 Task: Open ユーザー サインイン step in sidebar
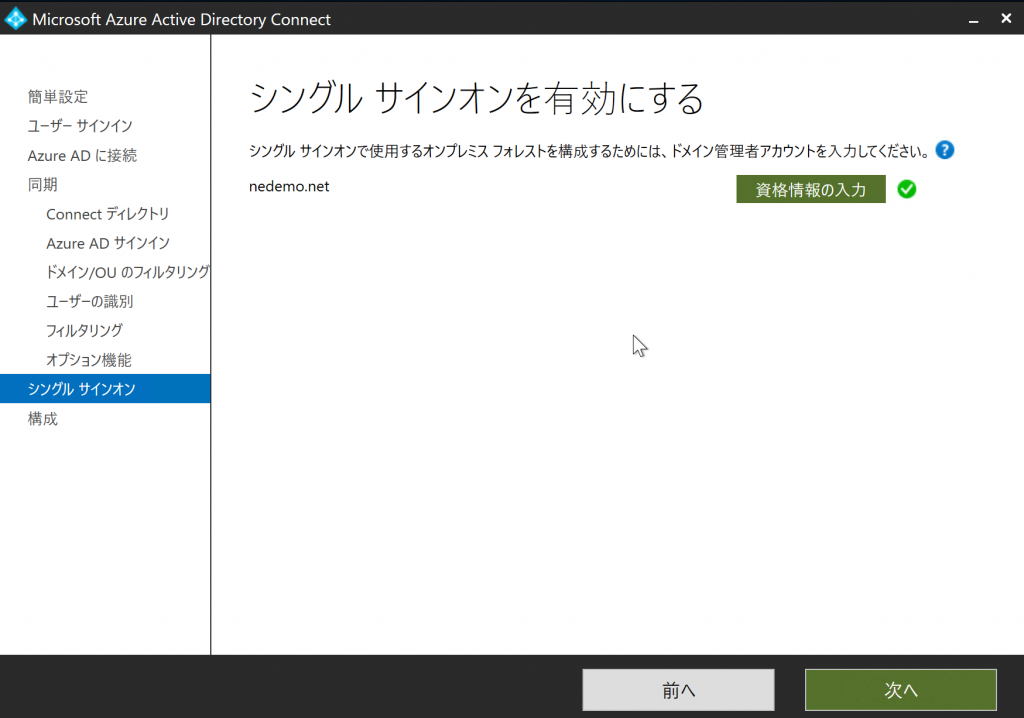pos(80,126)
